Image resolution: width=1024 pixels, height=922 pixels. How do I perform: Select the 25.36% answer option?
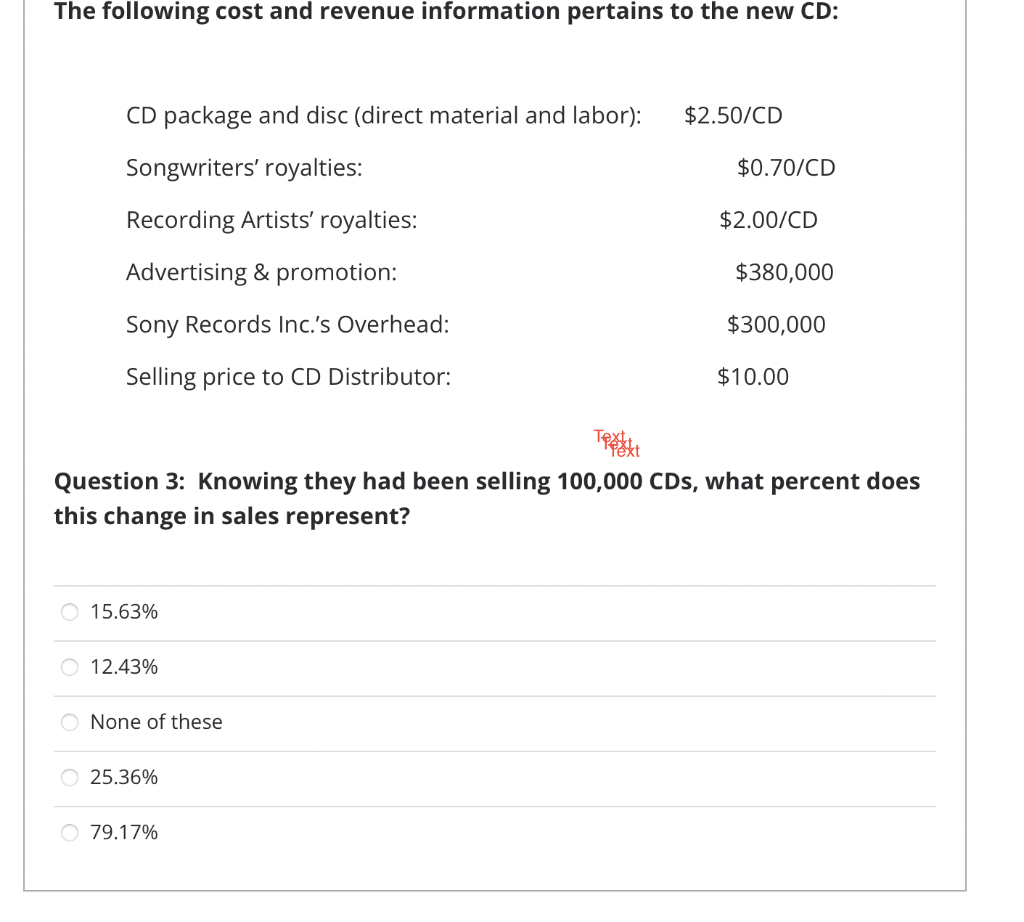click(69, 777)
